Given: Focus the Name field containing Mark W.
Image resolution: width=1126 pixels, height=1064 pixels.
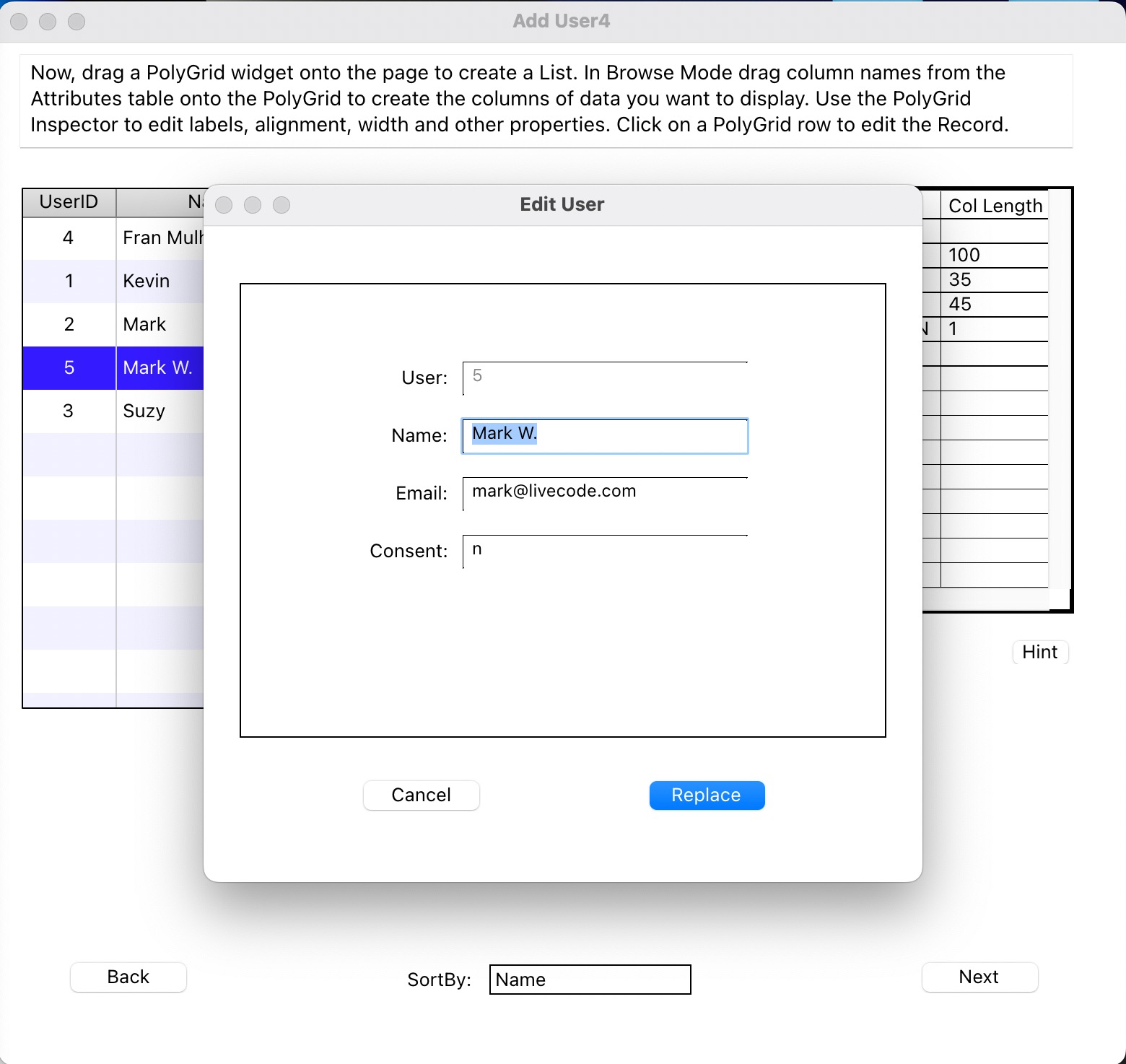Looking at the screenshot, I should click(x=605, y=436).
